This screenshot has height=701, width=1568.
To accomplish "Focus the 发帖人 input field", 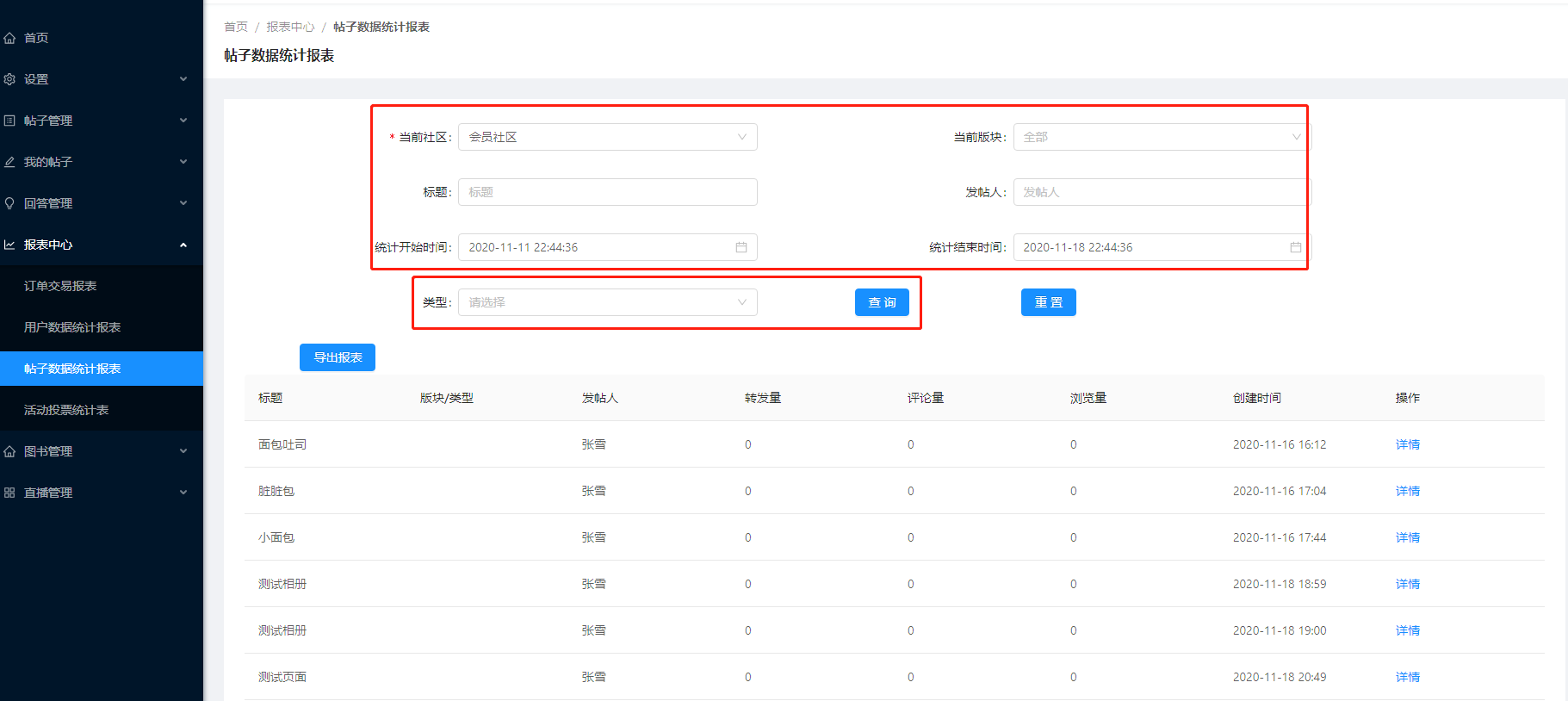I will (x=1162, y=192).
